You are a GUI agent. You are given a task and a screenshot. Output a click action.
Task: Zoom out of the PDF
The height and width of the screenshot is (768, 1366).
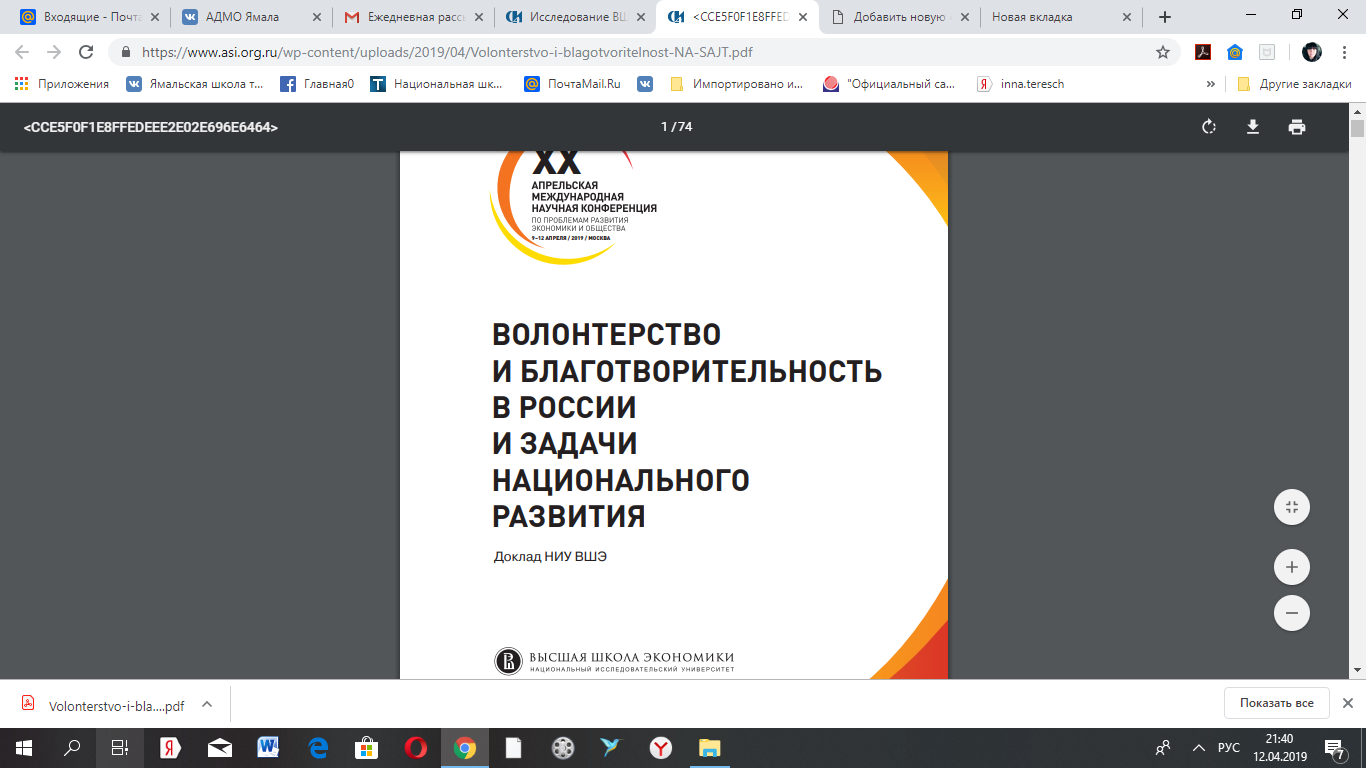coord(1291,613)
